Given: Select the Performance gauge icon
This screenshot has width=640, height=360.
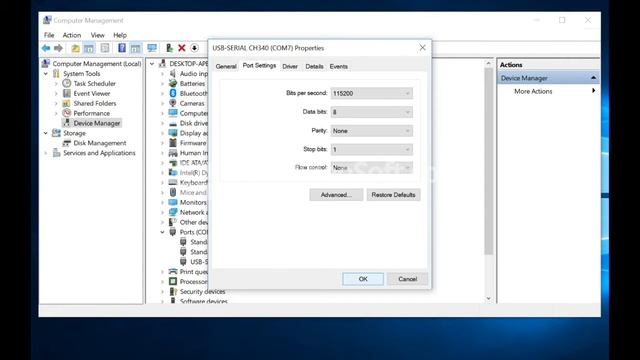Looking at the screenshot, I should pyautogui.click(x=67, y=113).
